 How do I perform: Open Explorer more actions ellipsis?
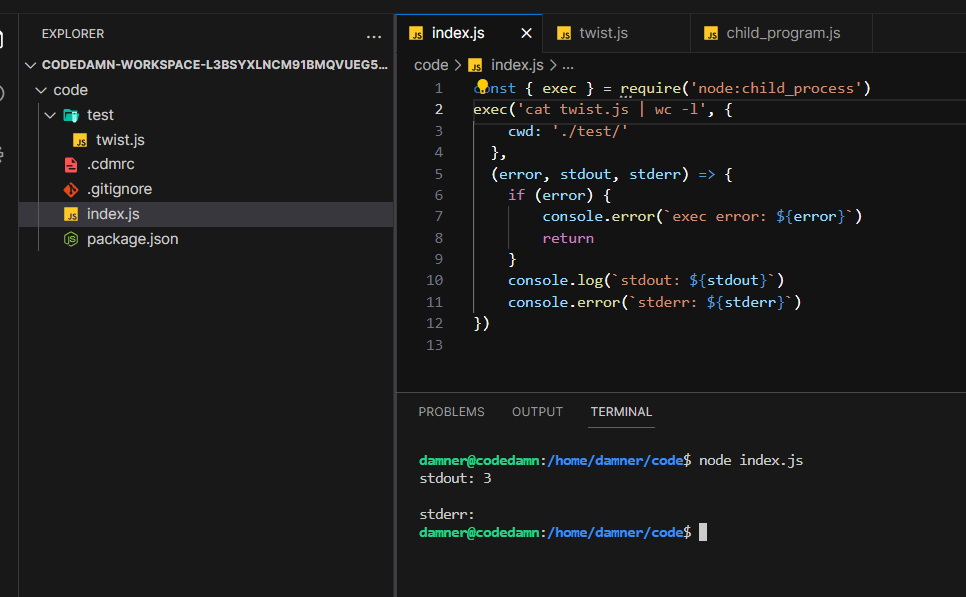(373, 36)
